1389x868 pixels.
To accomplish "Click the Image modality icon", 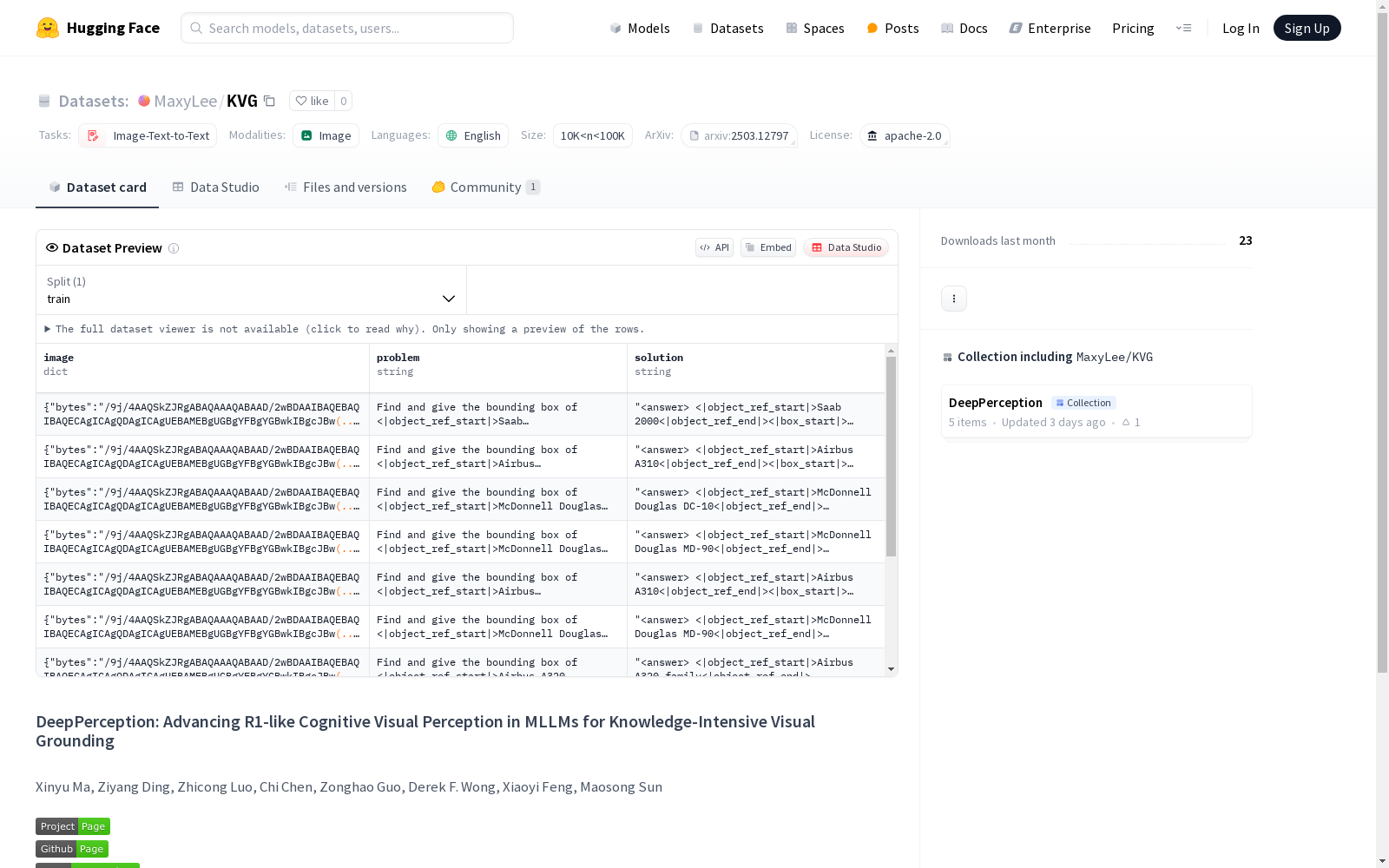I will [x=306, y=135].
